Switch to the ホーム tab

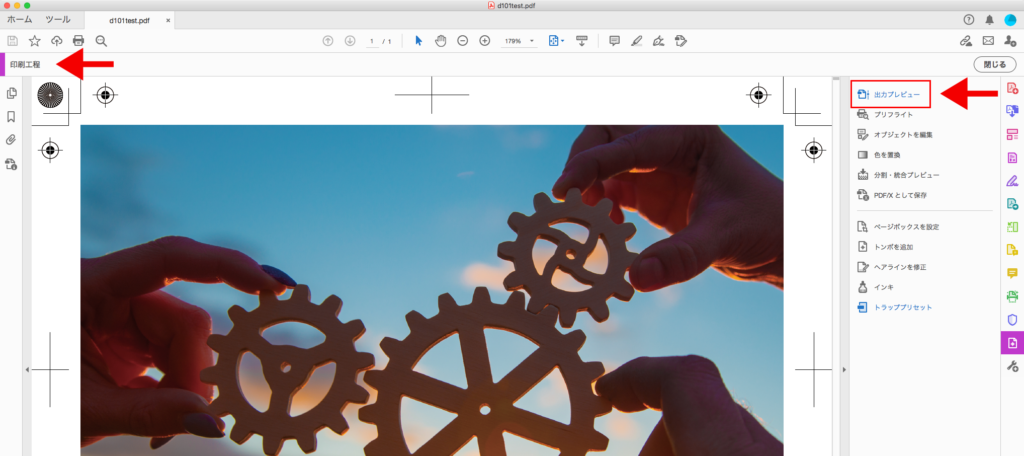coord(20,20)
